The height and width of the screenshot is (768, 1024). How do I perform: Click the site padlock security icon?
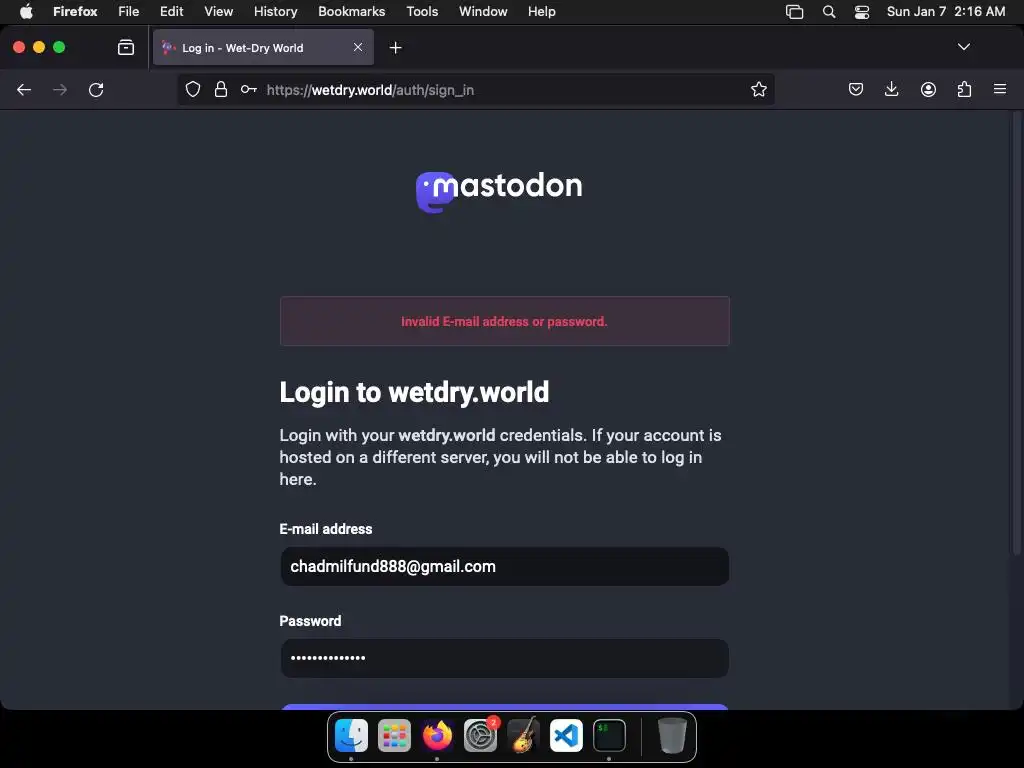click(221, 89)
